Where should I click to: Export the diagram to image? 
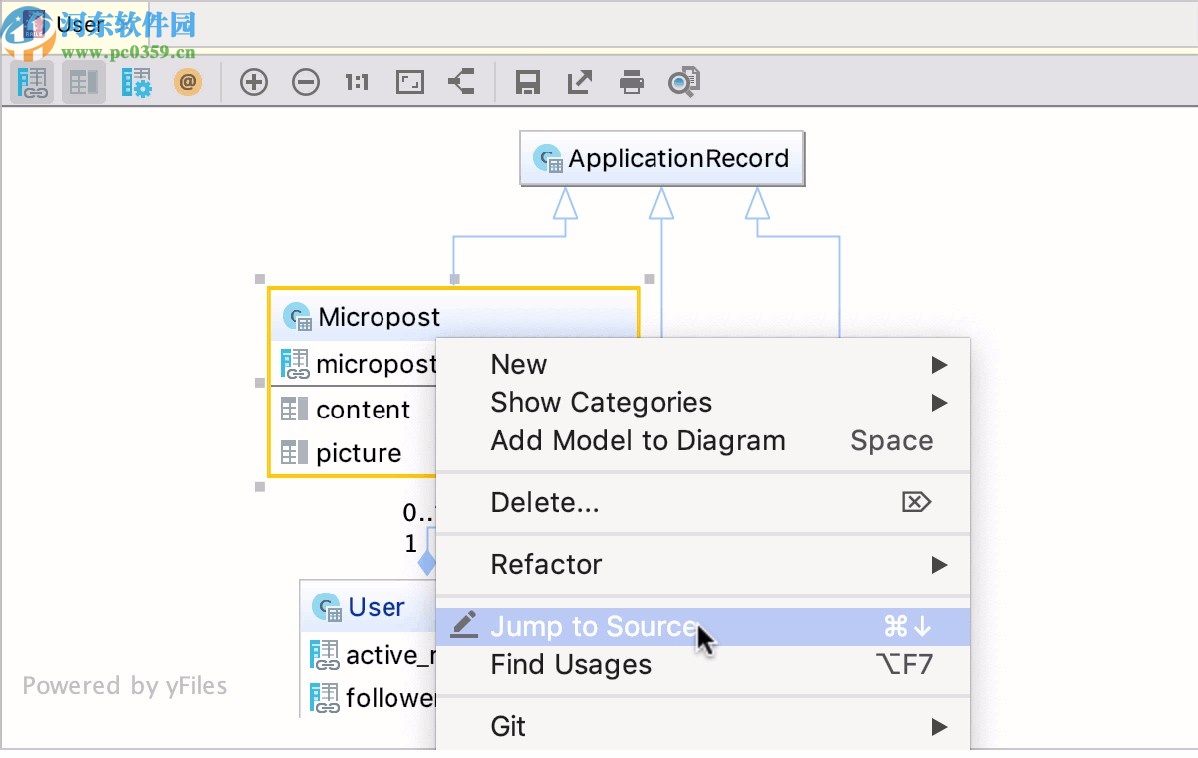point(580,82)
